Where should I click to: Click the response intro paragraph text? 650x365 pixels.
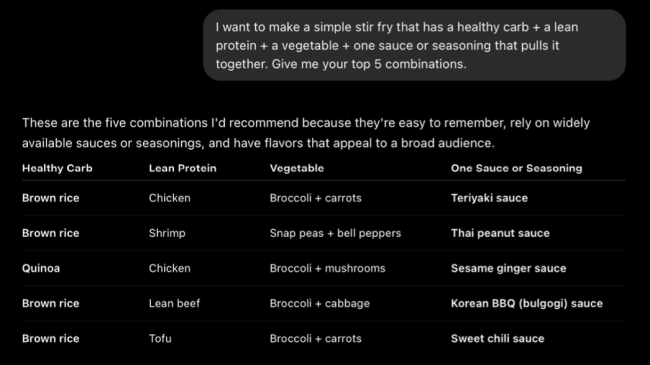[306, 133]
